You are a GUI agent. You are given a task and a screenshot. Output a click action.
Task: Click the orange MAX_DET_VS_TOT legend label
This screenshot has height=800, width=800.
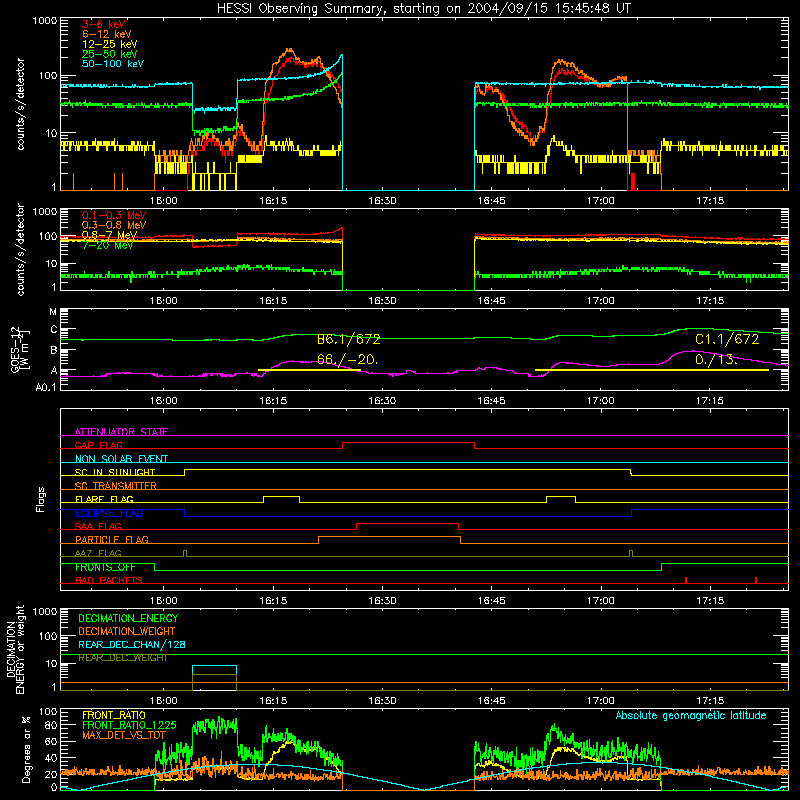[124, 735]
